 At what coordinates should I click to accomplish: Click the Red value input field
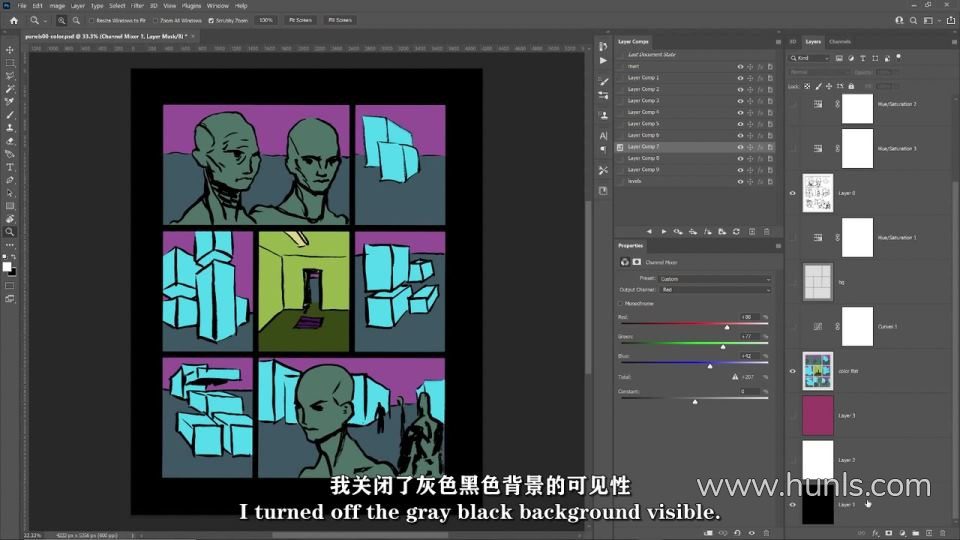coord(749,317)
